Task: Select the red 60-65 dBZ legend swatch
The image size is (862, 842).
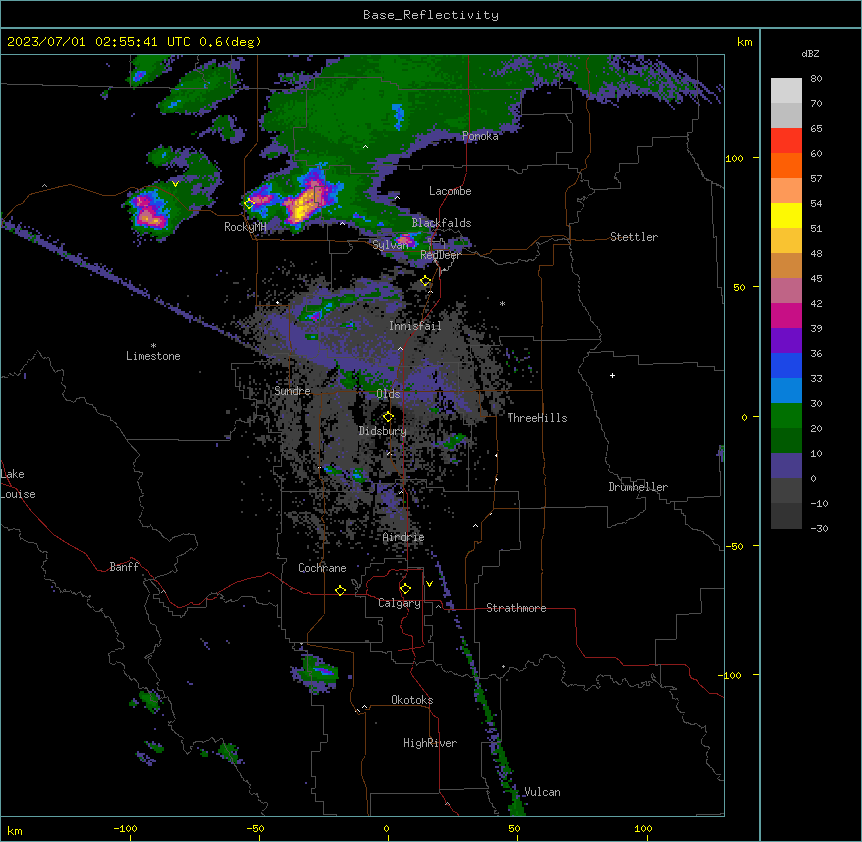Action: (x=786, y=140)
